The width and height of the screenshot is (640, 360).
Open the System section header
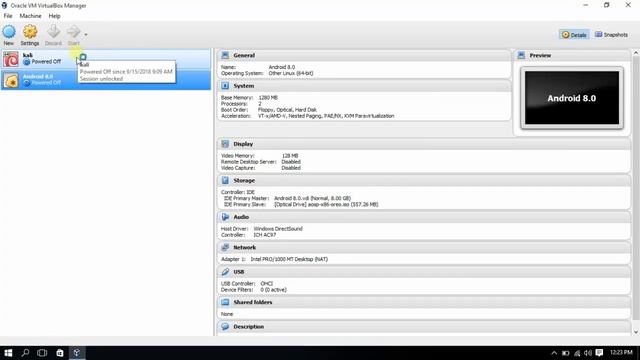(x=364, y=86)
